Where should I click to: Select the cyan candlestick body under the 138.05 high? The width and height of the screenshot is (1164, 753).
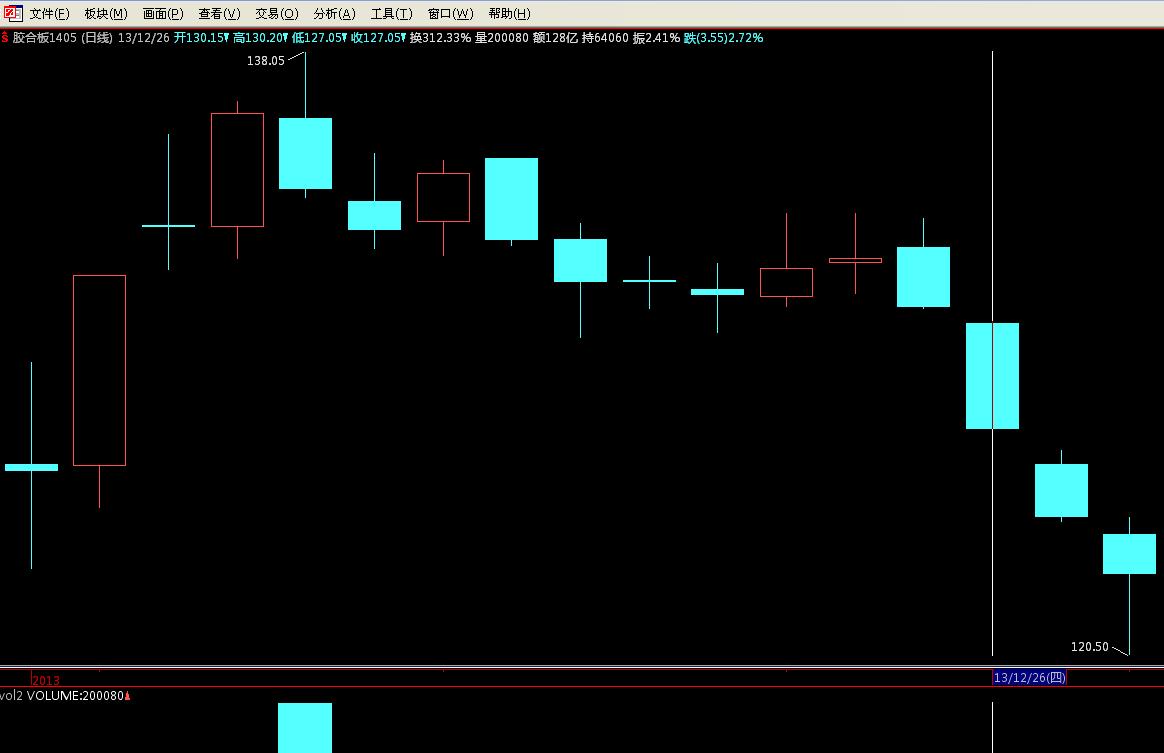tap(305, 153)
